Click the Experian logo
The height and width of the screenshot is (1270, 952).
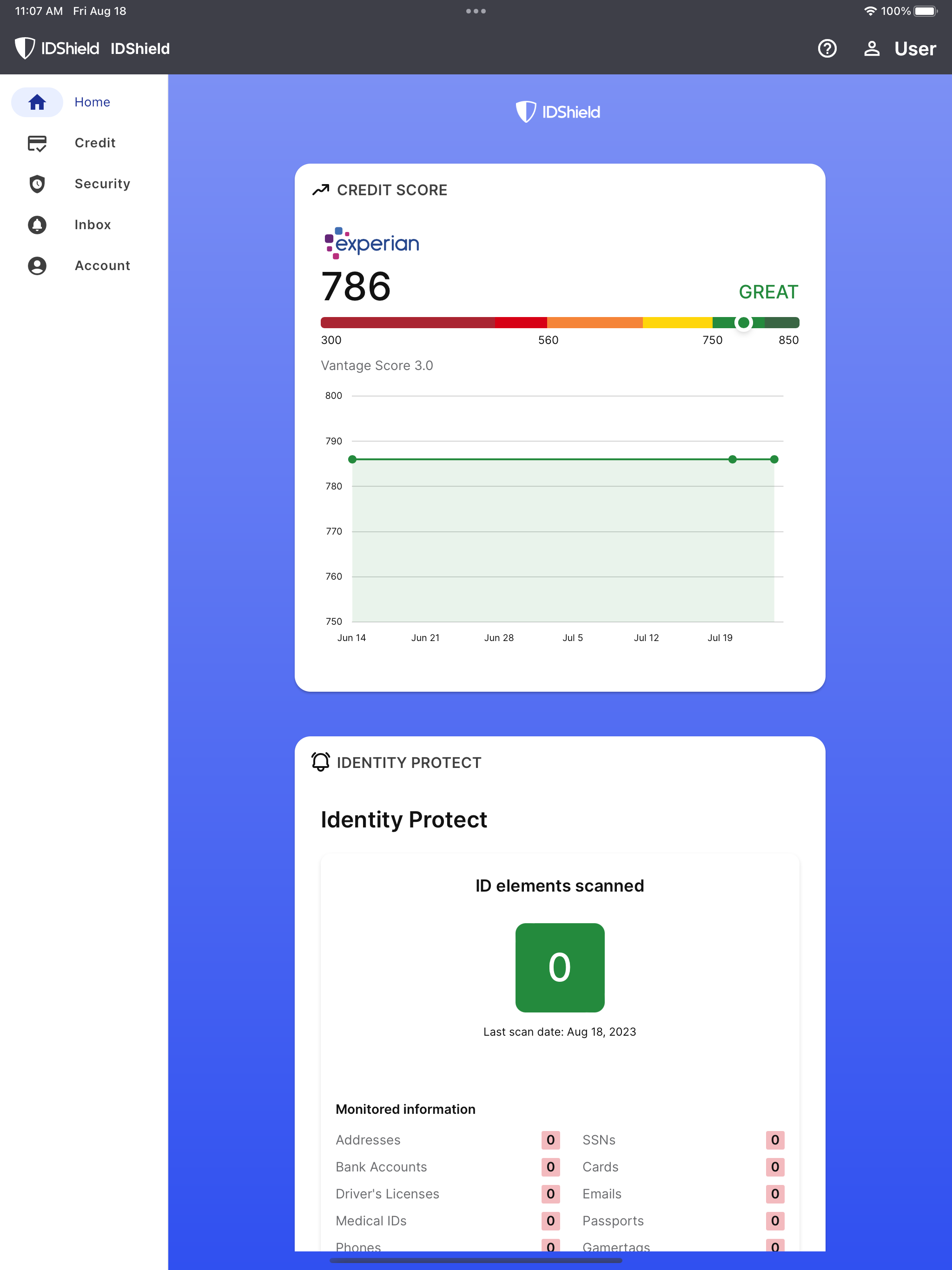pyautogui.click(x=371, y=243)
